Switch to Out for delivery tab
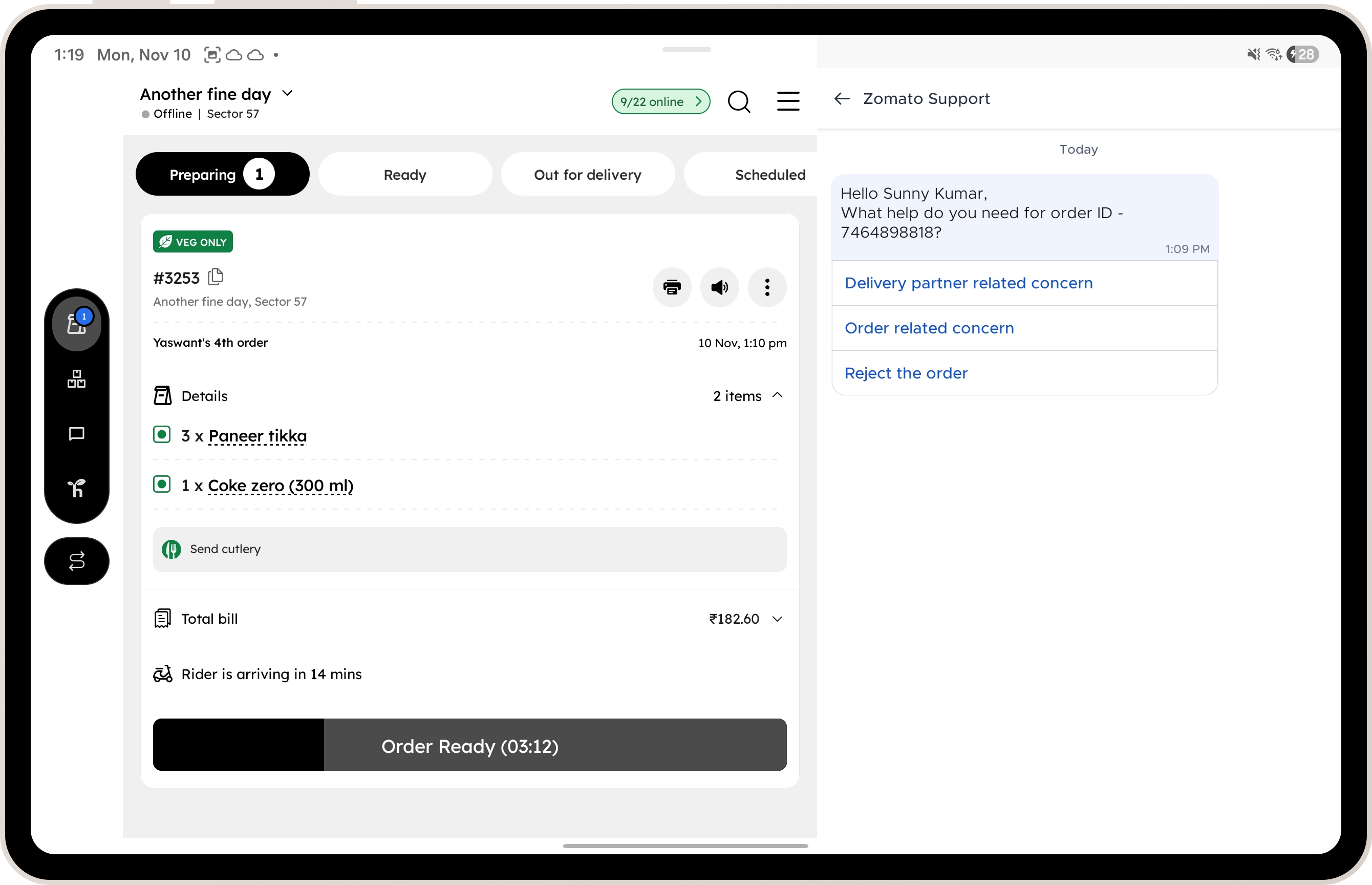 click(587, 175)
